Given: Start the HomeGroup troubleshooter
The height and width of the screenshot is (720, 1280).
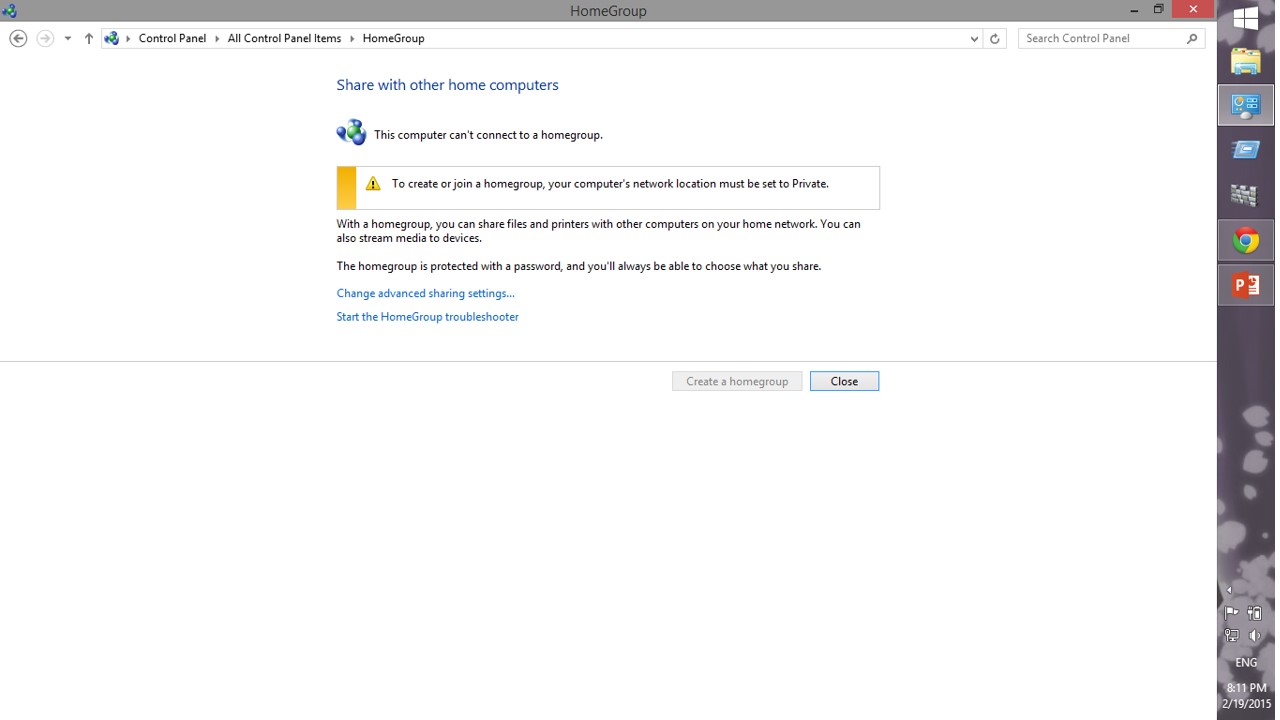Looking at the screenshot, I should [427, 317].
